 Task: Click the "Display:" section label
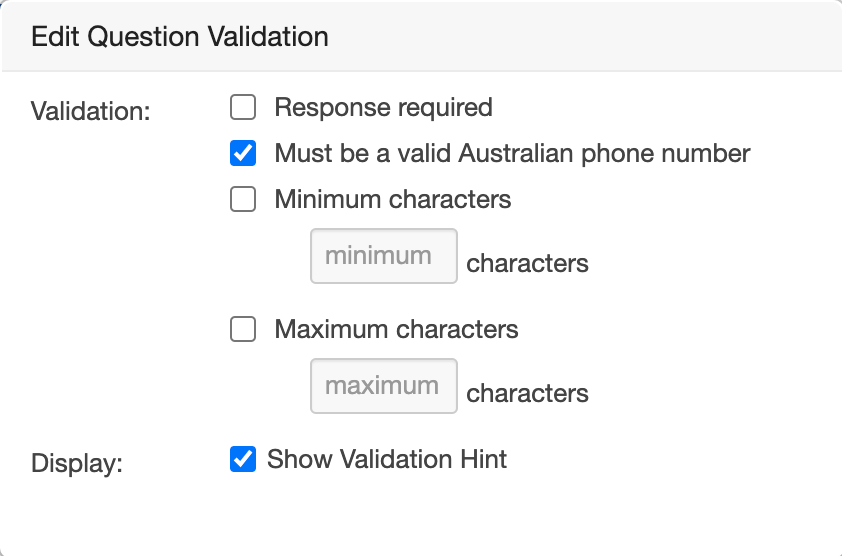point(77,465)
